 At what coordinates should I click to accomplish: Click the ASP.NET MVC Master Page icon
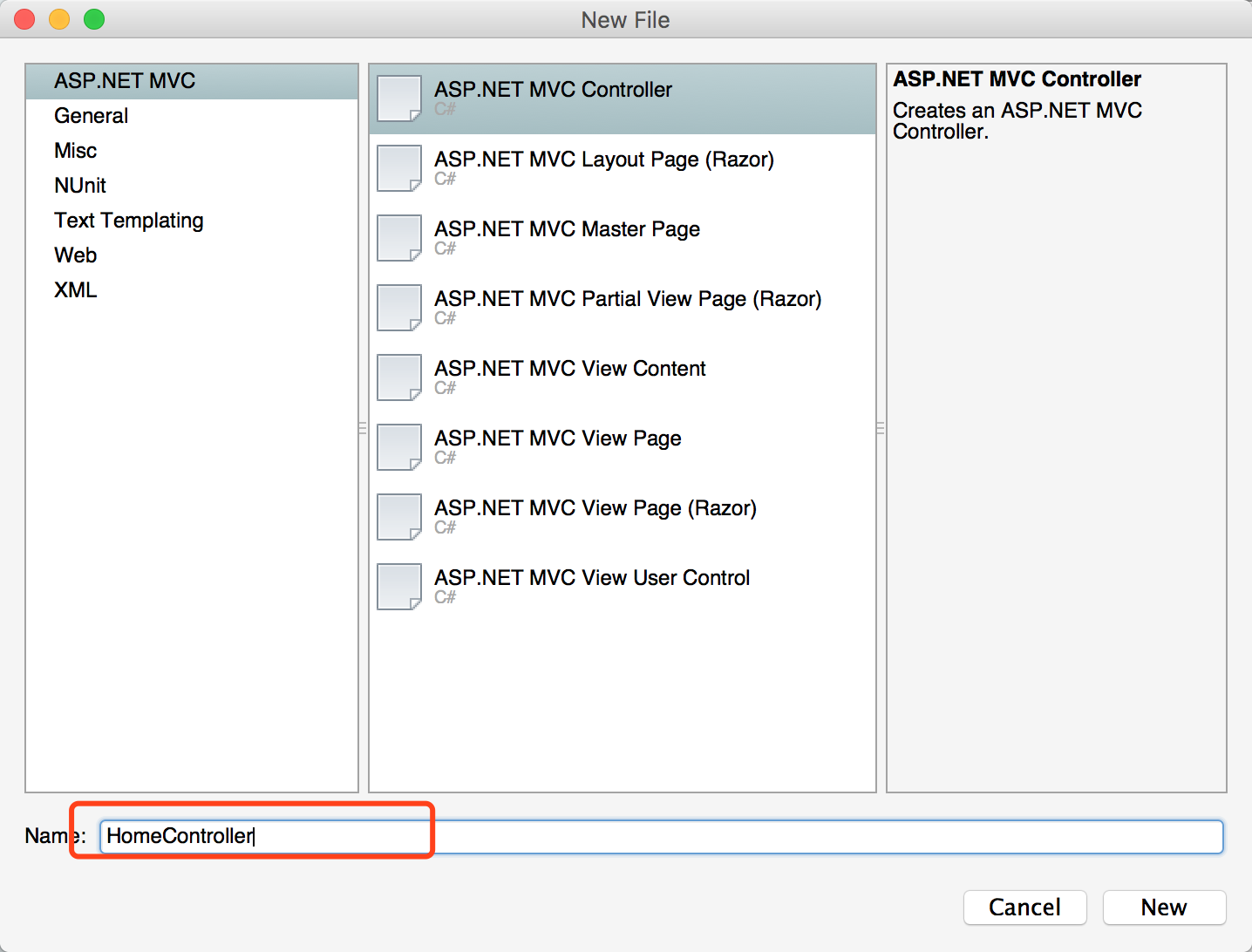399,238
